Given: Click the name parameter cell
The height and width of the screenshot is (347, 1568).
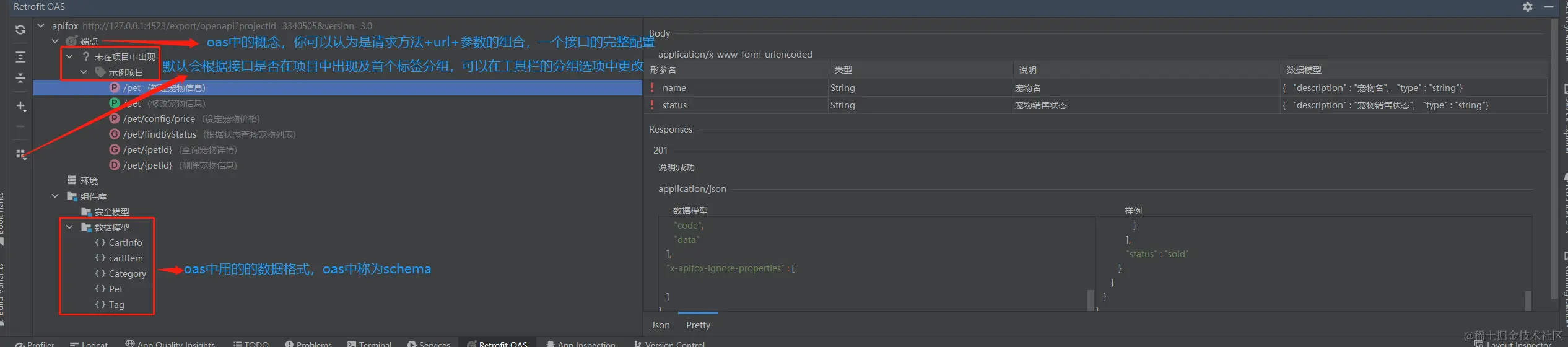Looking at the screenshot, I should [737, 88].
